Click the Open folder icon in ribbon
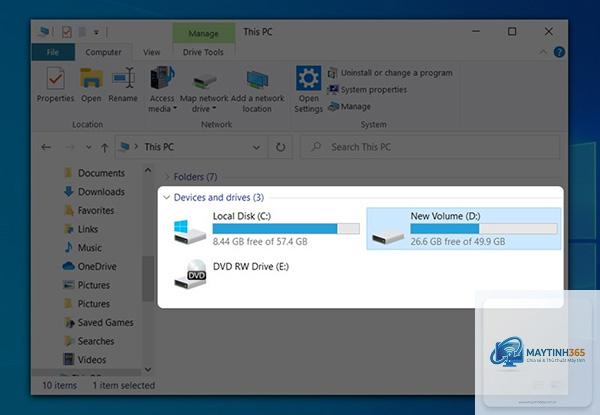 click(x=91, y=78)
